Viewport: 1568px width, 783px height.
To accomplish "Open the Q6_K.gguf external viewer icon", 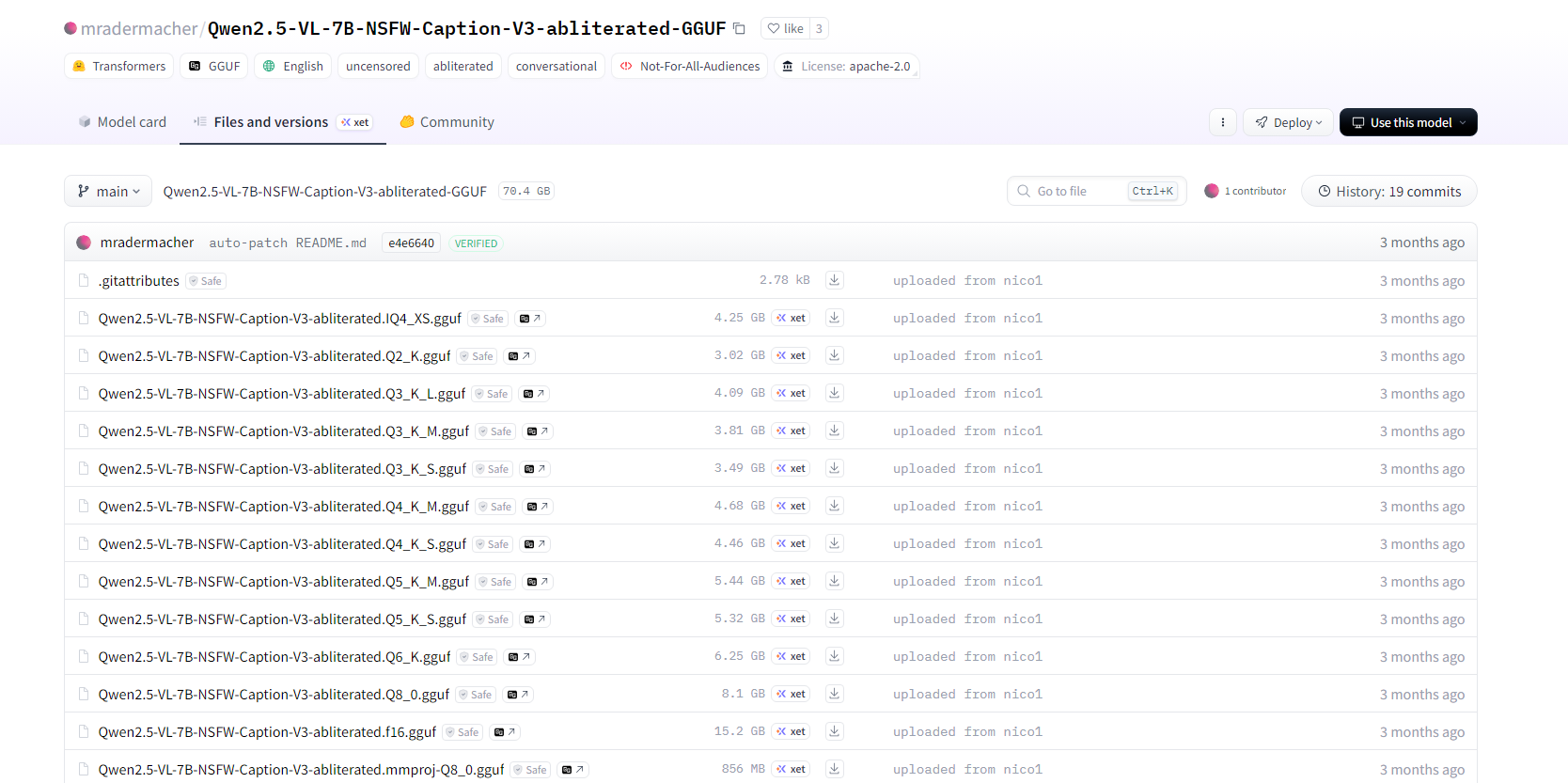I will tap(519, 657).
